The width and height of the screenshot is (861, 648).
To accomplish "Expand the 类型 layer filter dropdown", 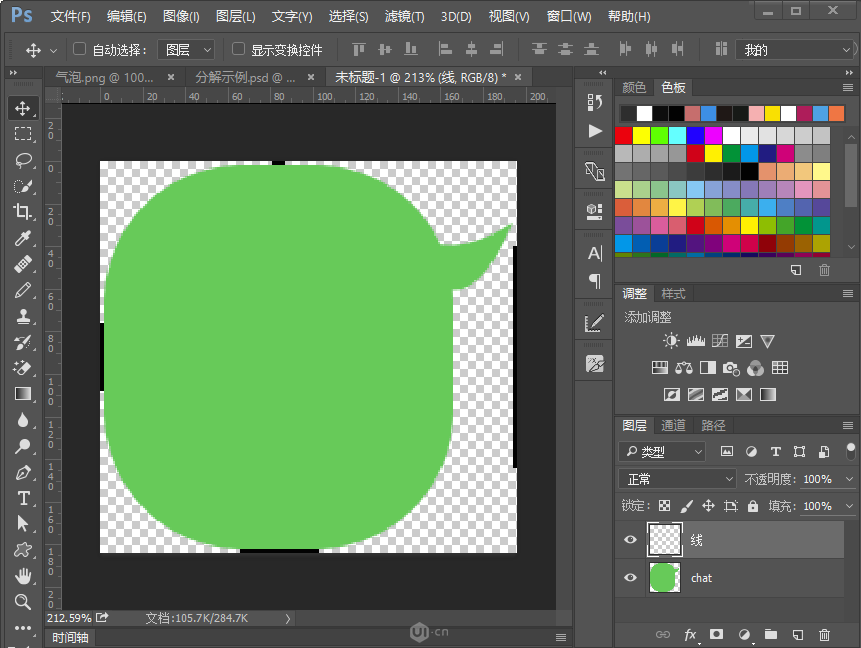I will click(x=662, y=451).
